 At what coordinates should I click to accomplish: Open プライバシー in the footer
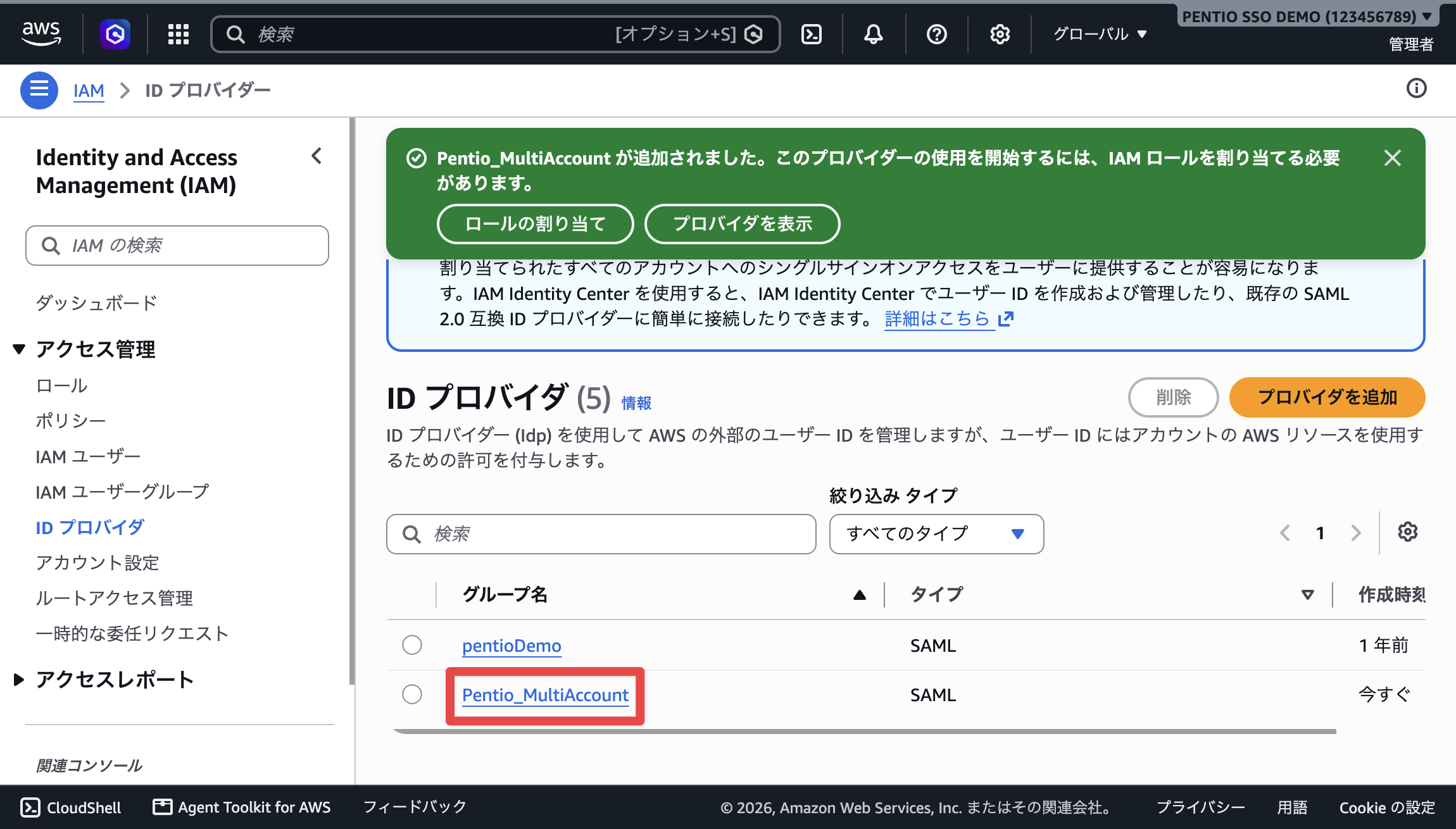click(x=1200, y=807)
